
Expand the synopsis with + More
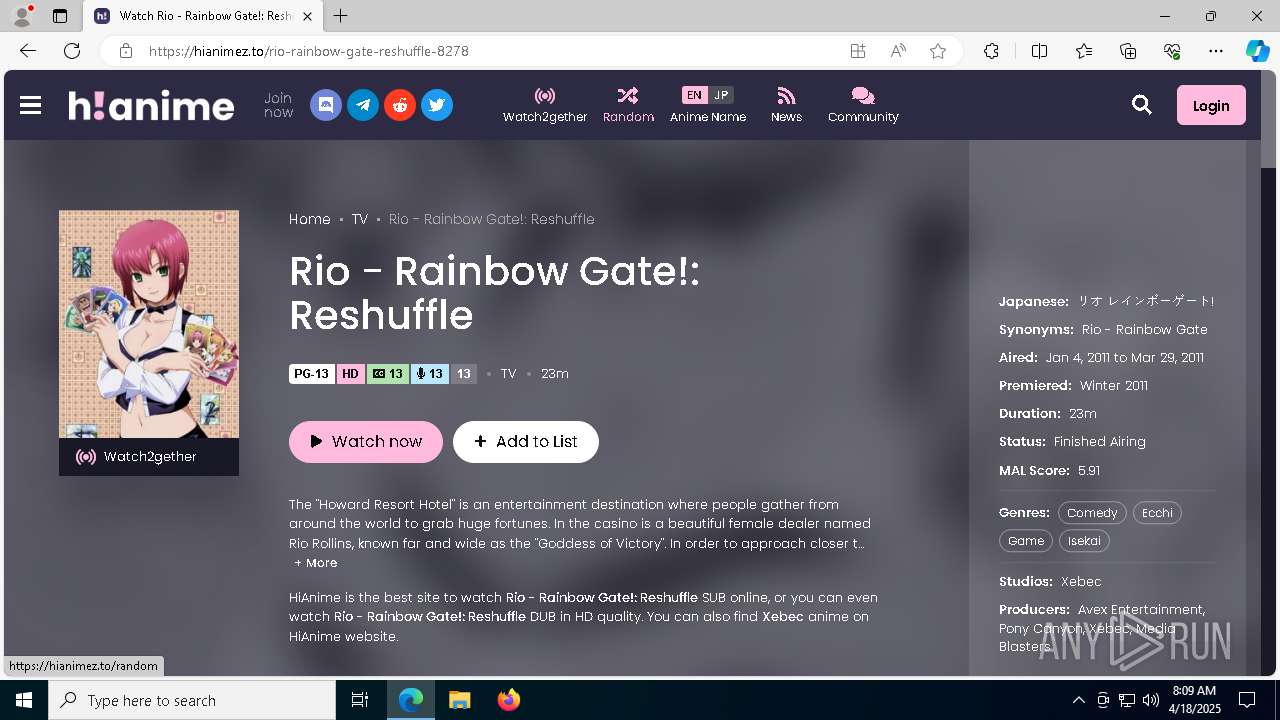click(316, 563)
